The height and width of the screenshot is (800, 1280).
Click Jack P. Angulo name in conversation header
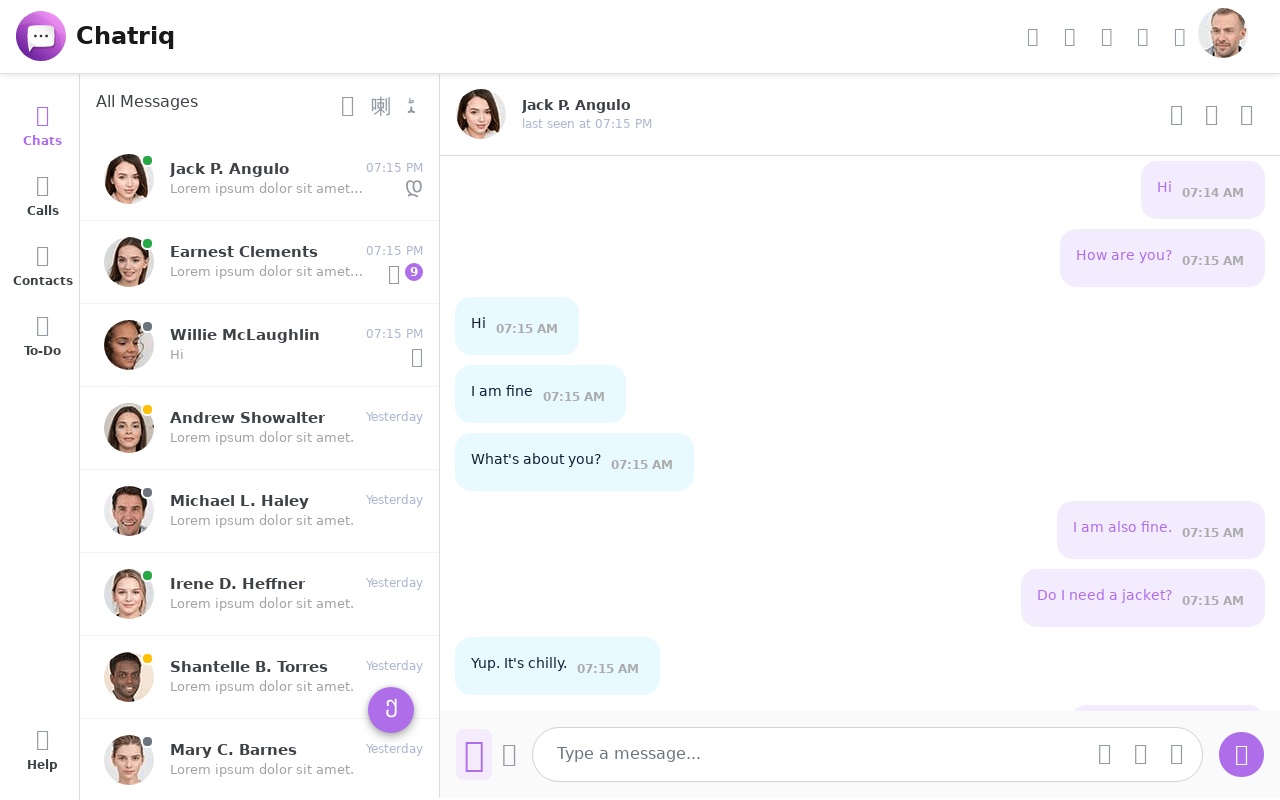click(x=576, y=105)
